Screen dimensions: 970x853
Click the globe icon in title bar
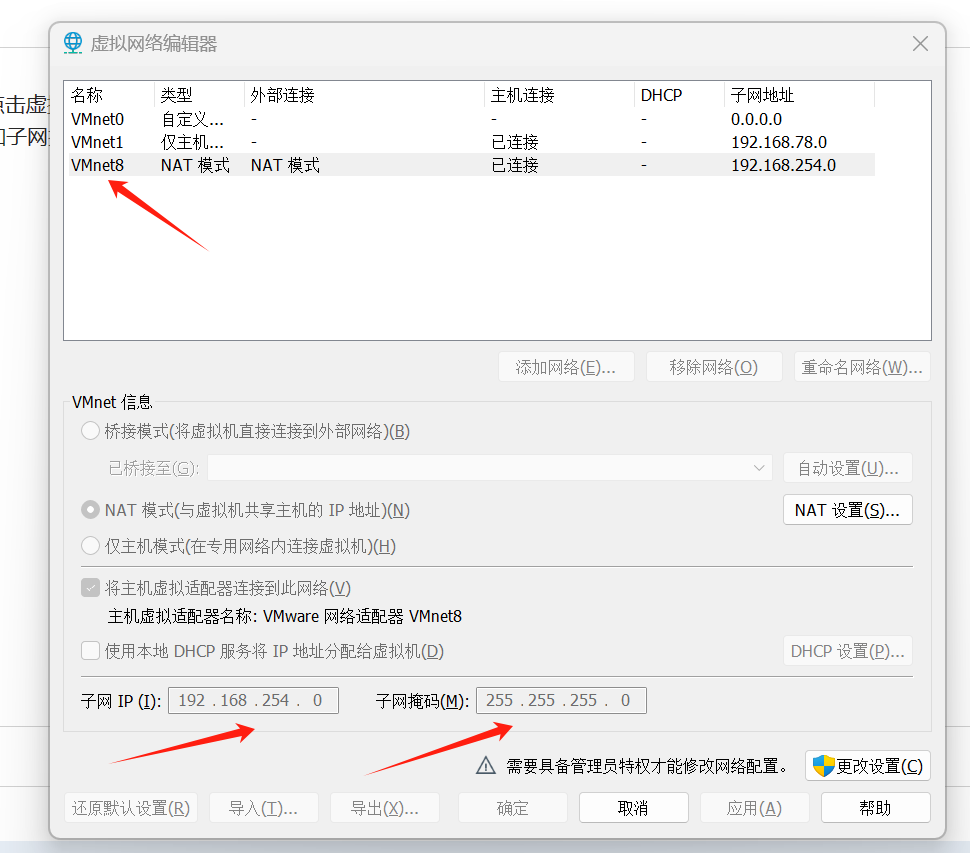(x=73, y=43)
